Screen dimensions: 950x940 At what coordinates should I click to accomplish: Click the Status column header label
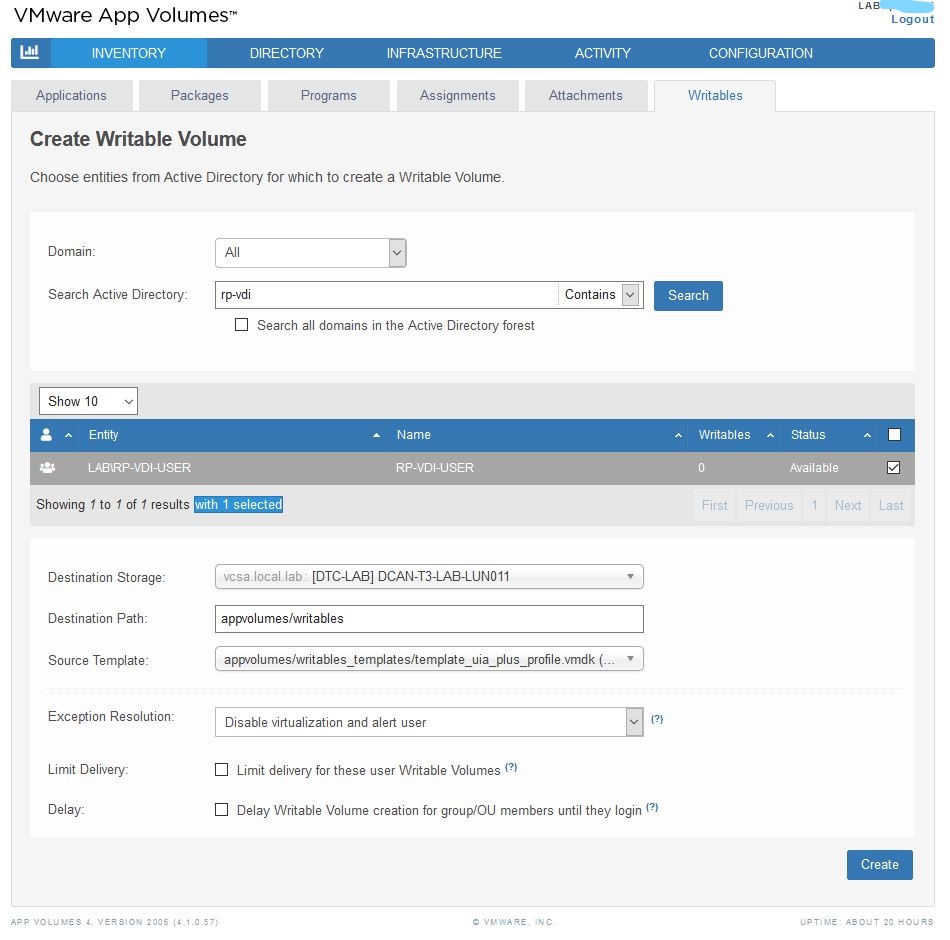[808, 435]
